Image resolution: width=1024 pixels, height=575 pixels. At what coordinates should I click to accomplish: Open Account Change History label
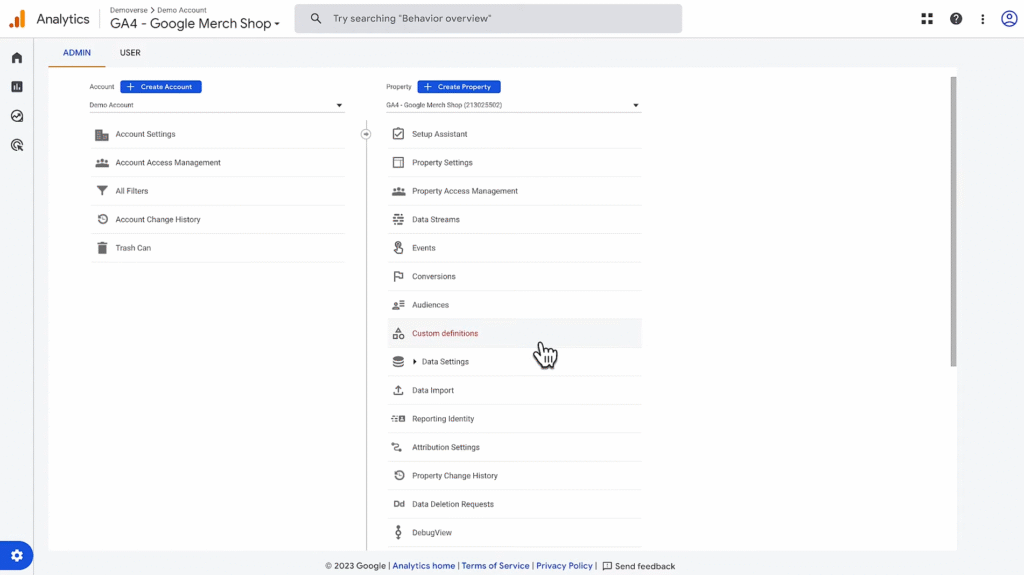pos(158,220)
